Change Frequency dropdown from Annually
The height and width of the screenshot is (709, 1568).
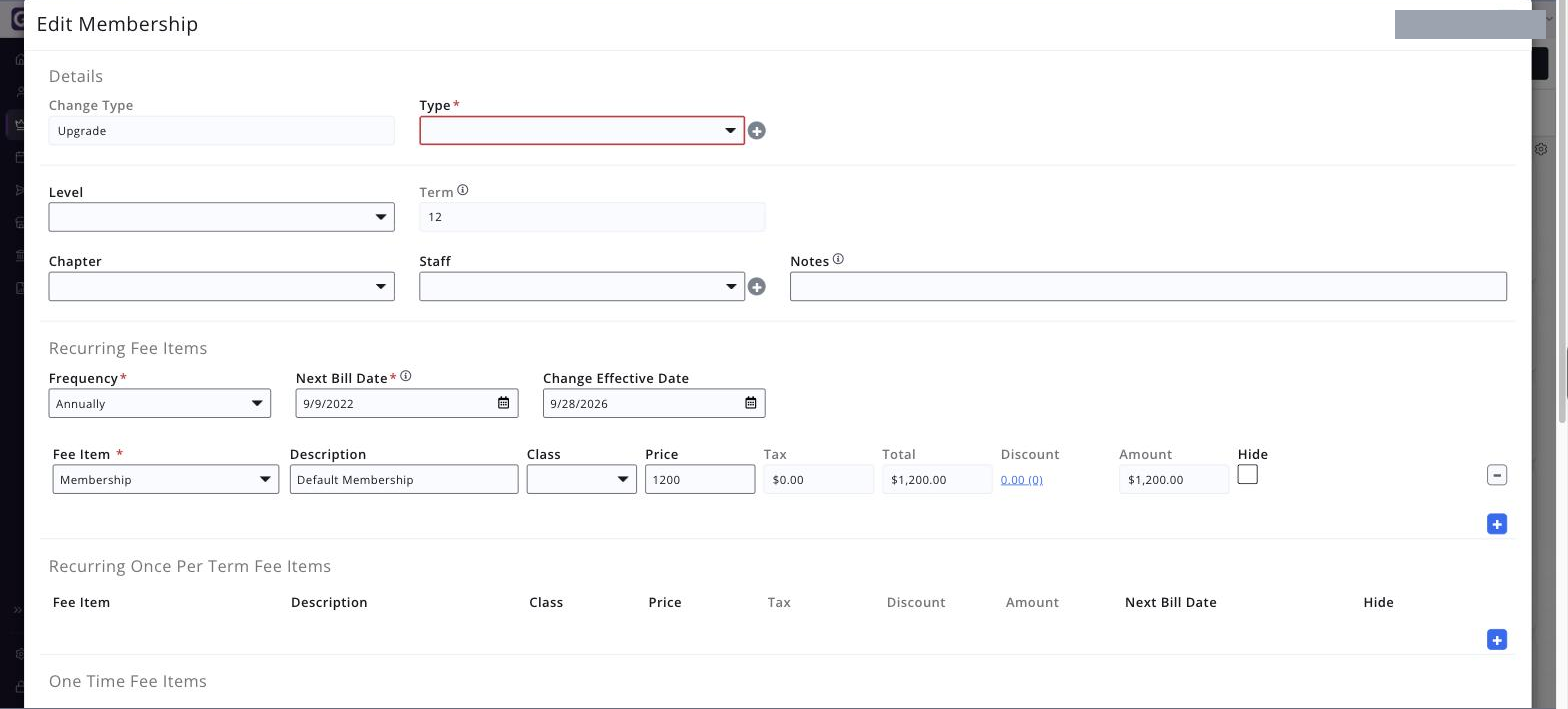[160, 403]
